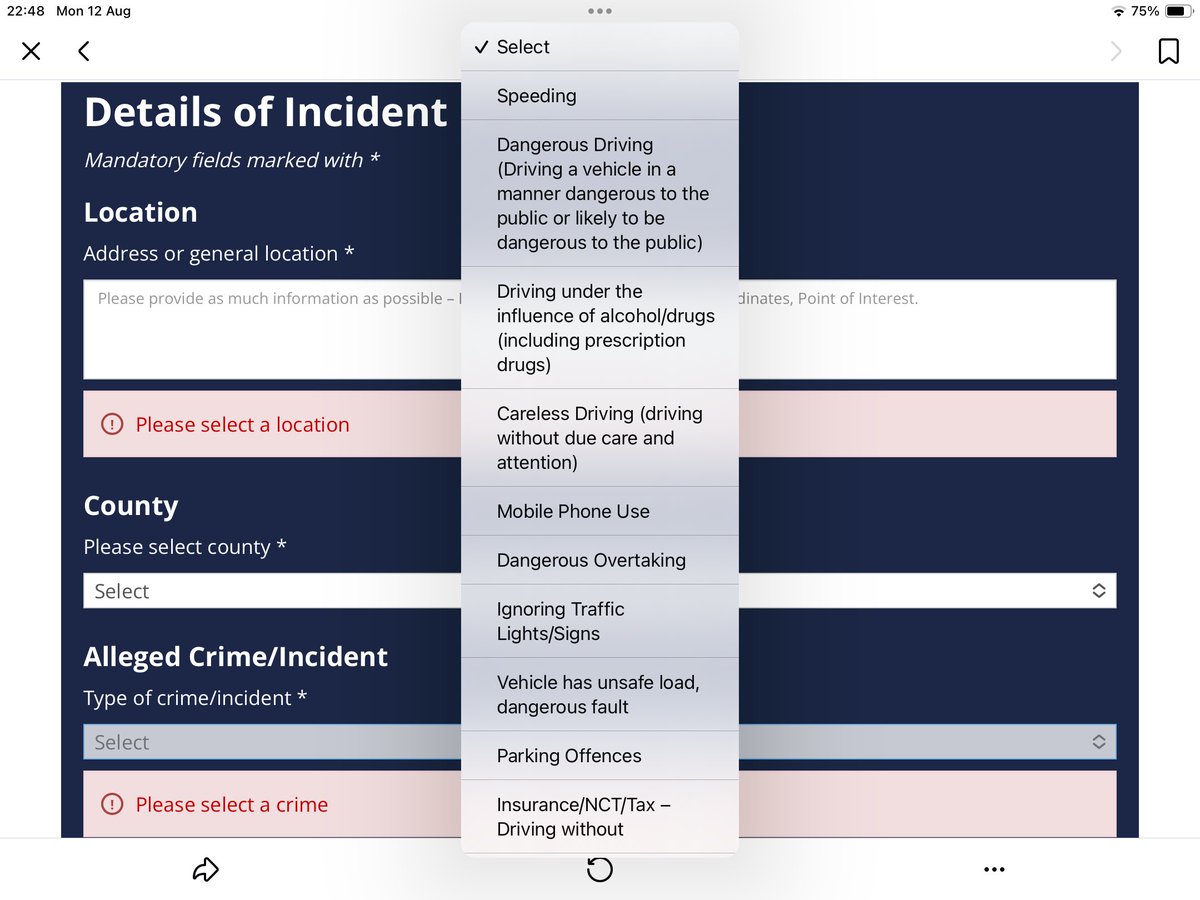
Task: Select 'Careless Driving' option
Action: tap(600, 438)
